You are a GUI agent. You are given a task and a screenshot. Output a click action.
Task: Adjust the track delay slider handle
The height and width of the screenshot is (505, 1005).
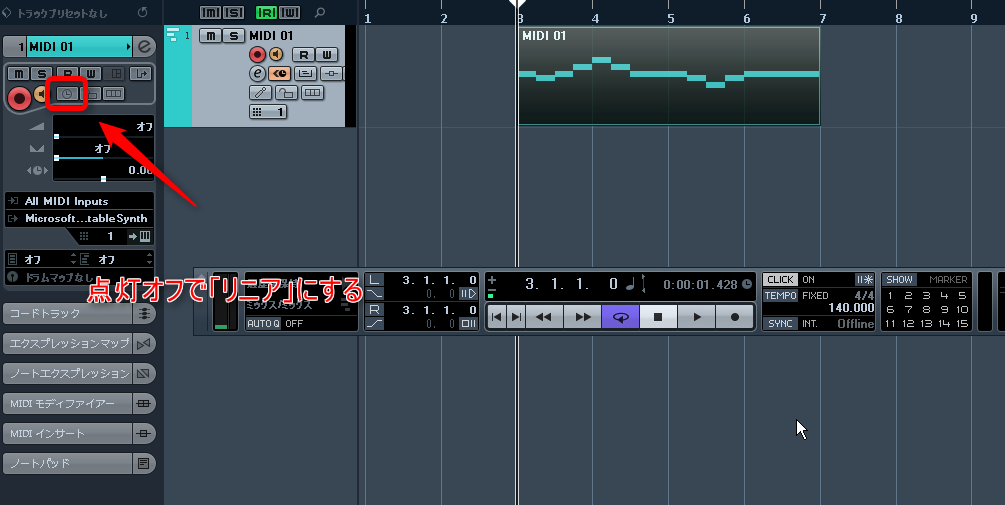click(x=103, y=179)
